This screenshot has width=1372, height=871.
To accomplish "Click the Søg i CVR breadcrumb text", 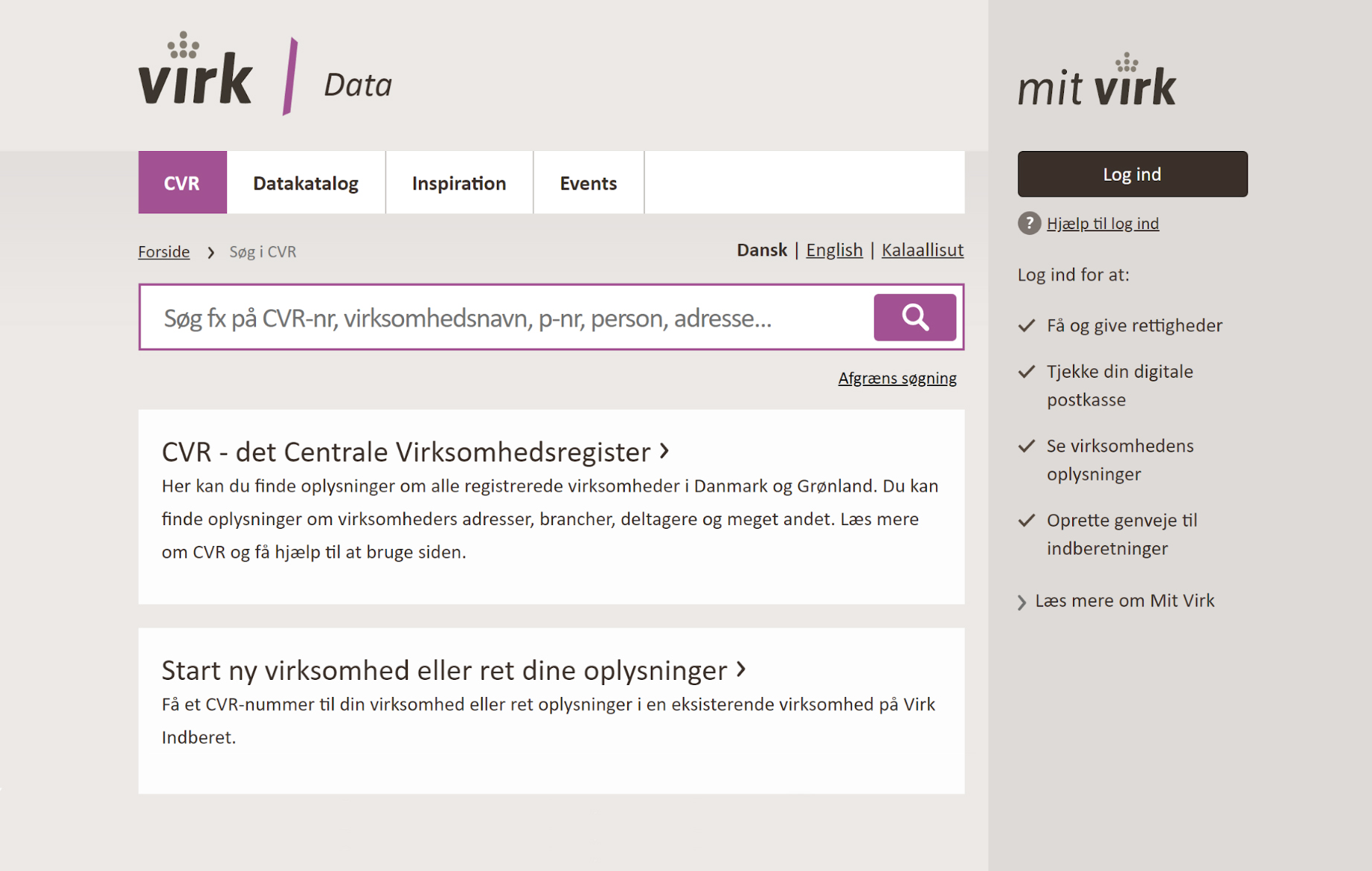I will click(263, 251).
